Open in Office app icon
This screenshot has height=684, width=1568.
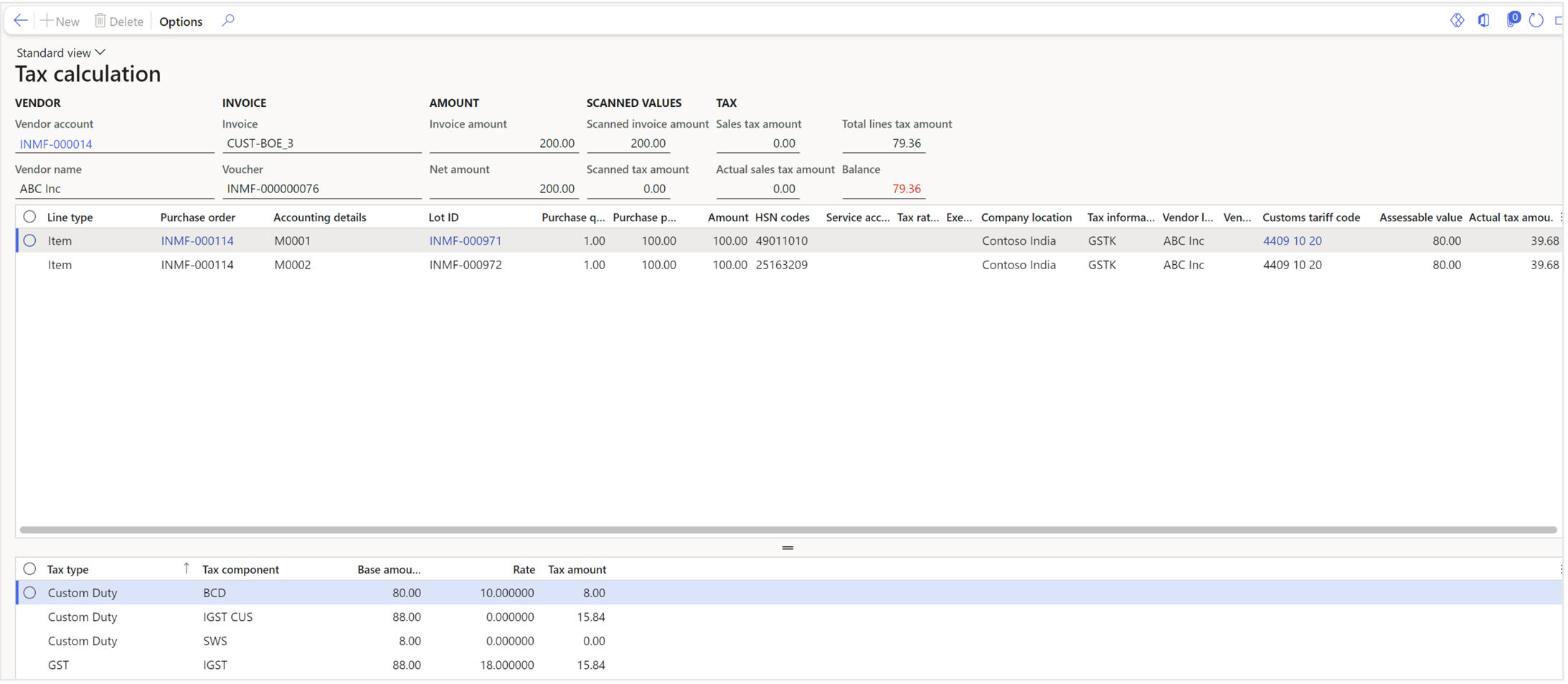[1483, 20]
